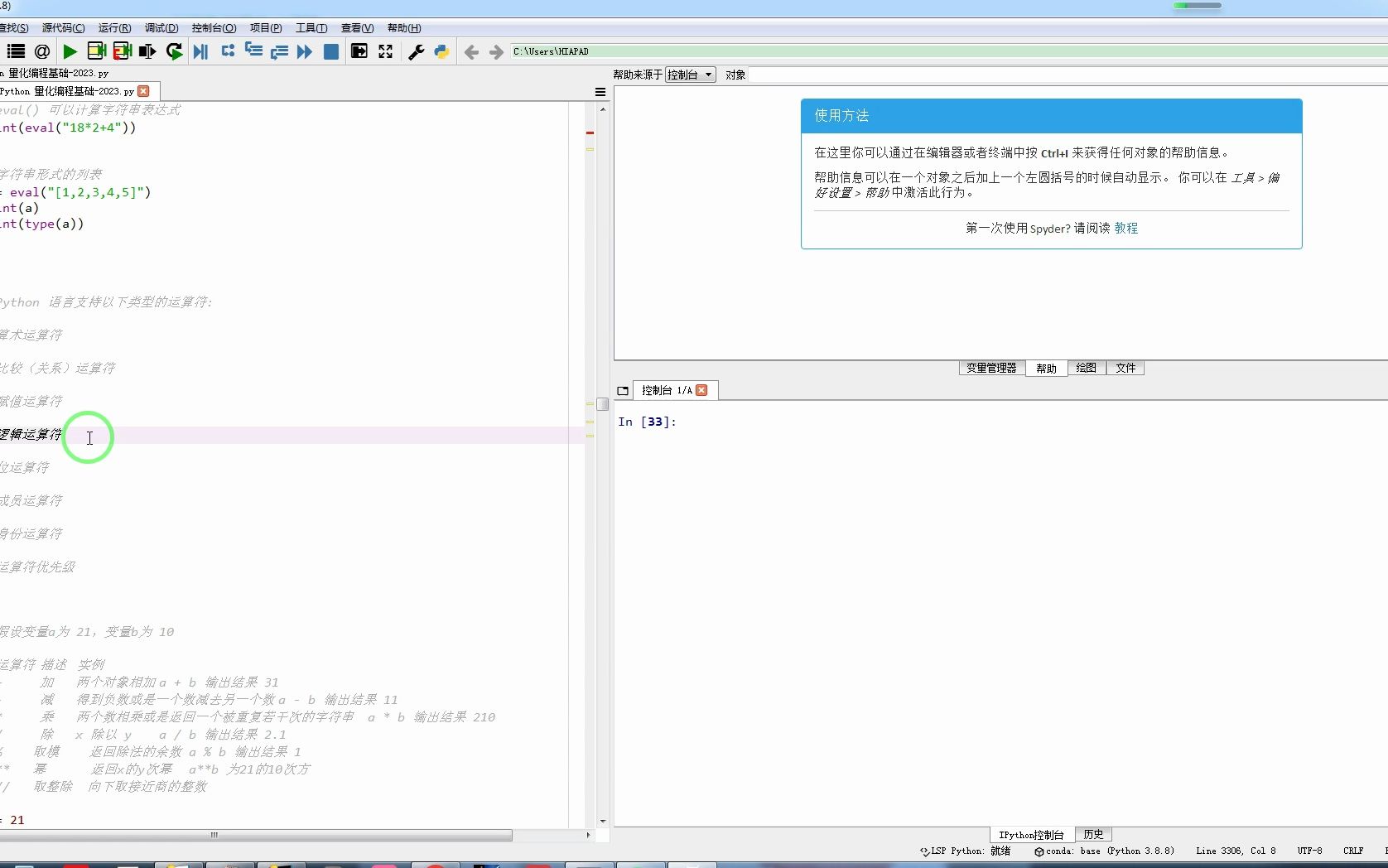The width and height of the screenshot is (1388, 868).
Task: Click the console tab browse icon
Action: click(623, 391)
